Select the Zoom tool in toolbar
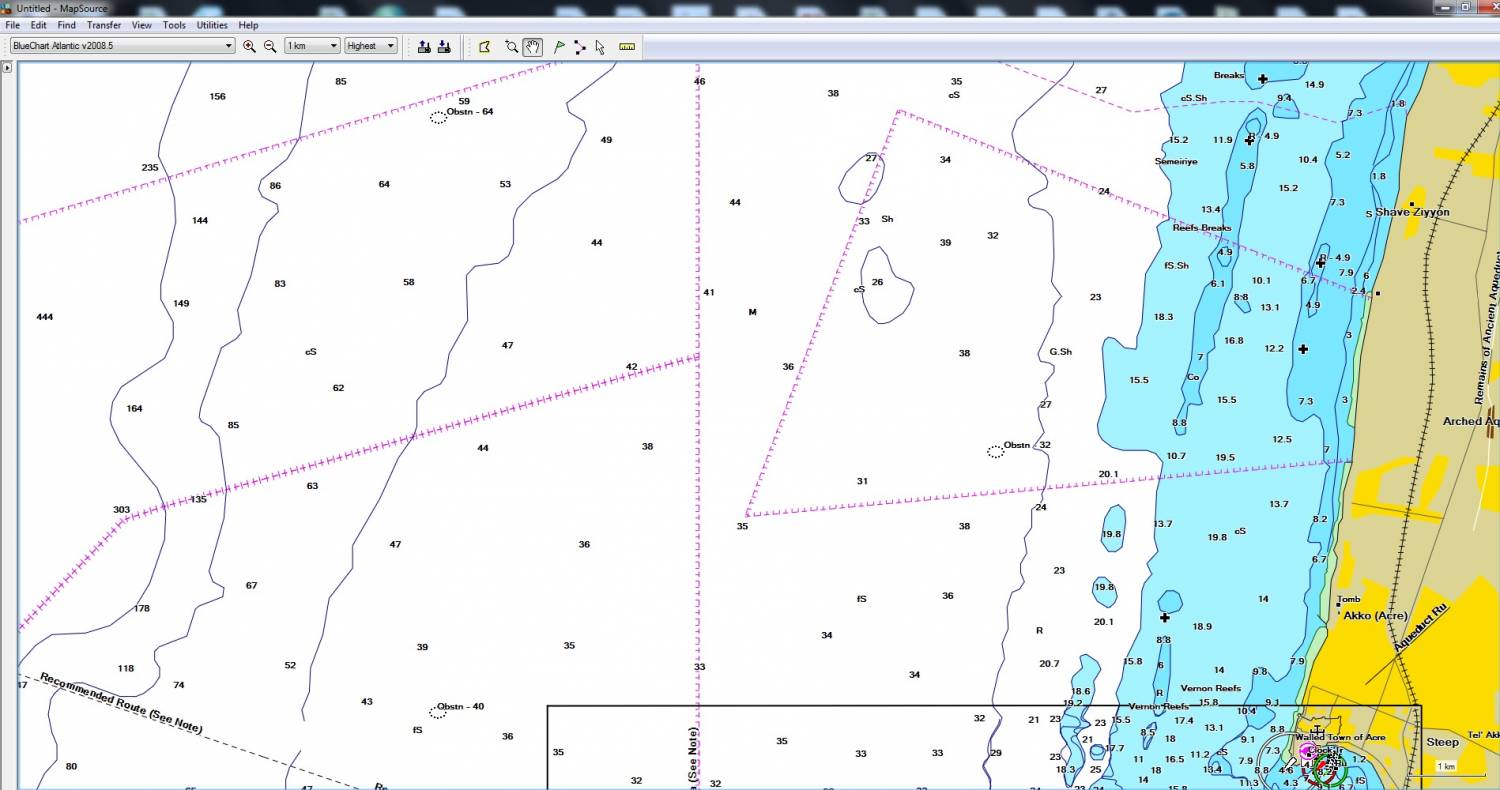Screen dimensions: 1500x790 (x=511, y=46)
